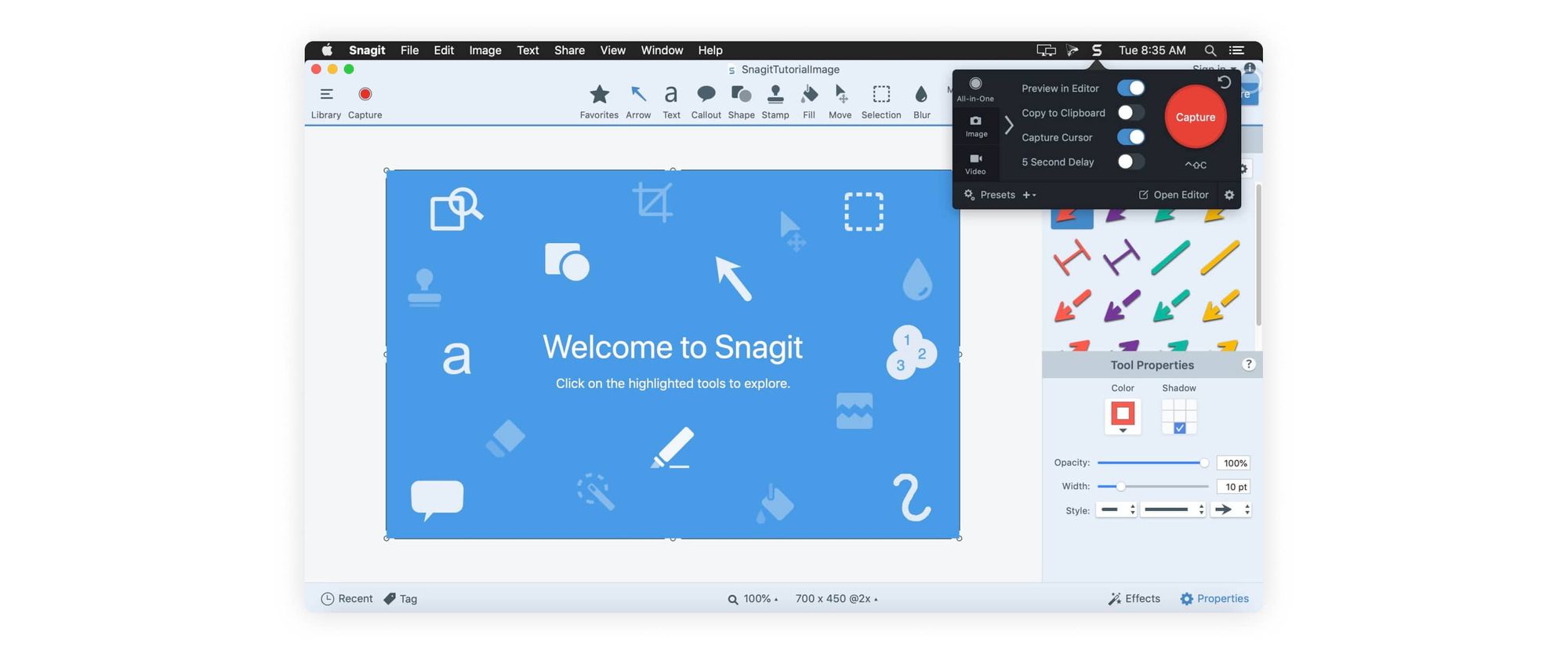Image resolution: width=1568 pixels, height=653 pixels.
Task: Click Open Editor in capture panel
Action: point(1173,195)
